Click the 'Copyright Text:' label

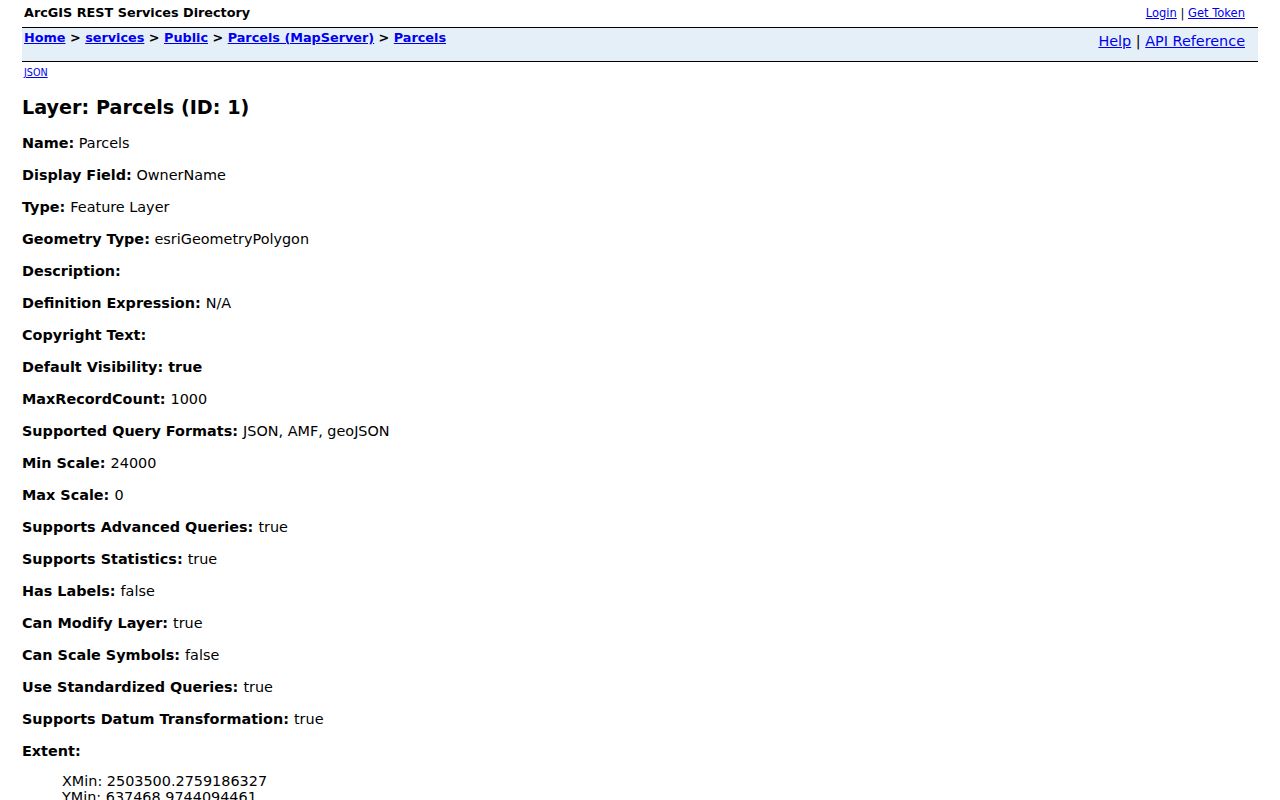point(84,335)
